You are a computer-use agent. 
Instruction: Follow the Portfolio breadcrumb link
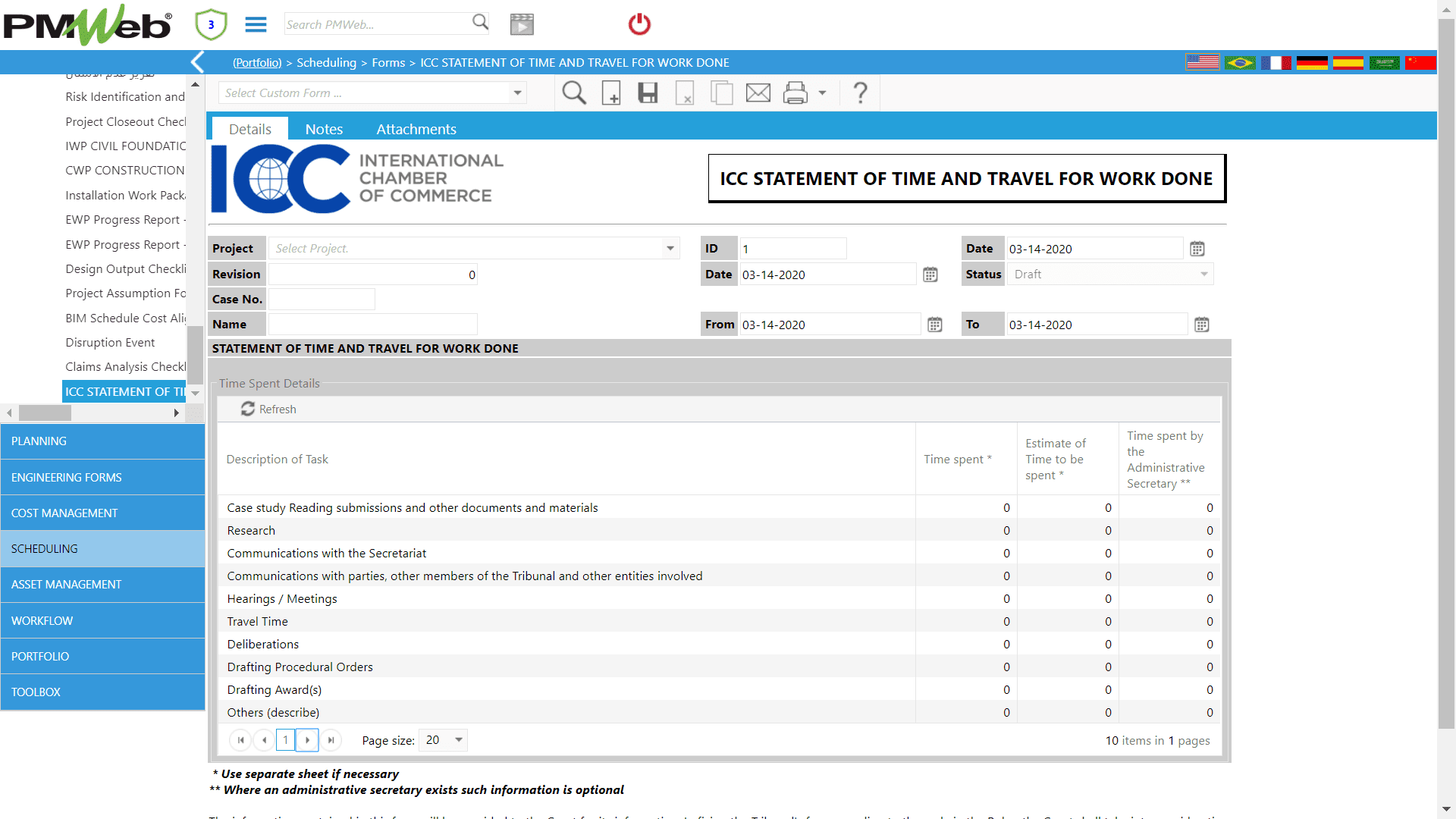[257, 62]
